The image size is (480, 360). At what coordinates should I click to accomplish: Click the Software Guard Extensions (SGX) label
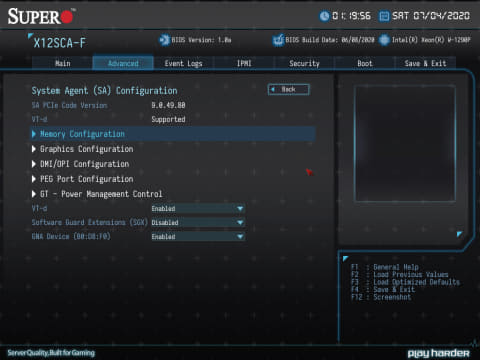(89, 223)
